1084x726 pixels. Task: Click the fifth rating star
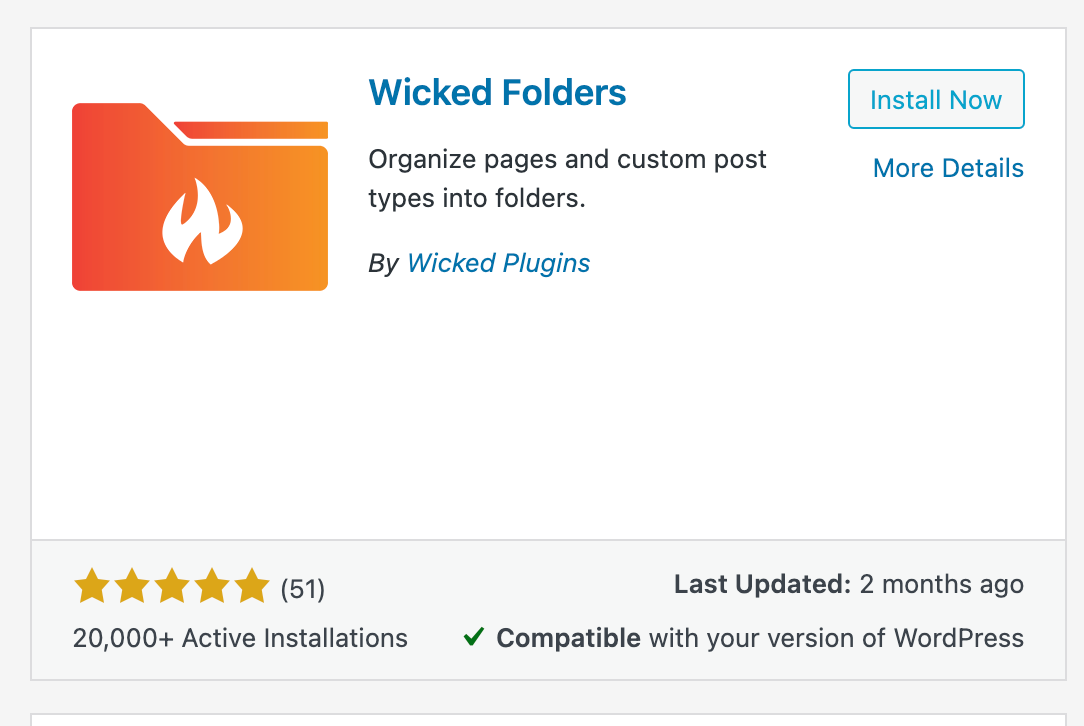point(251,587)
